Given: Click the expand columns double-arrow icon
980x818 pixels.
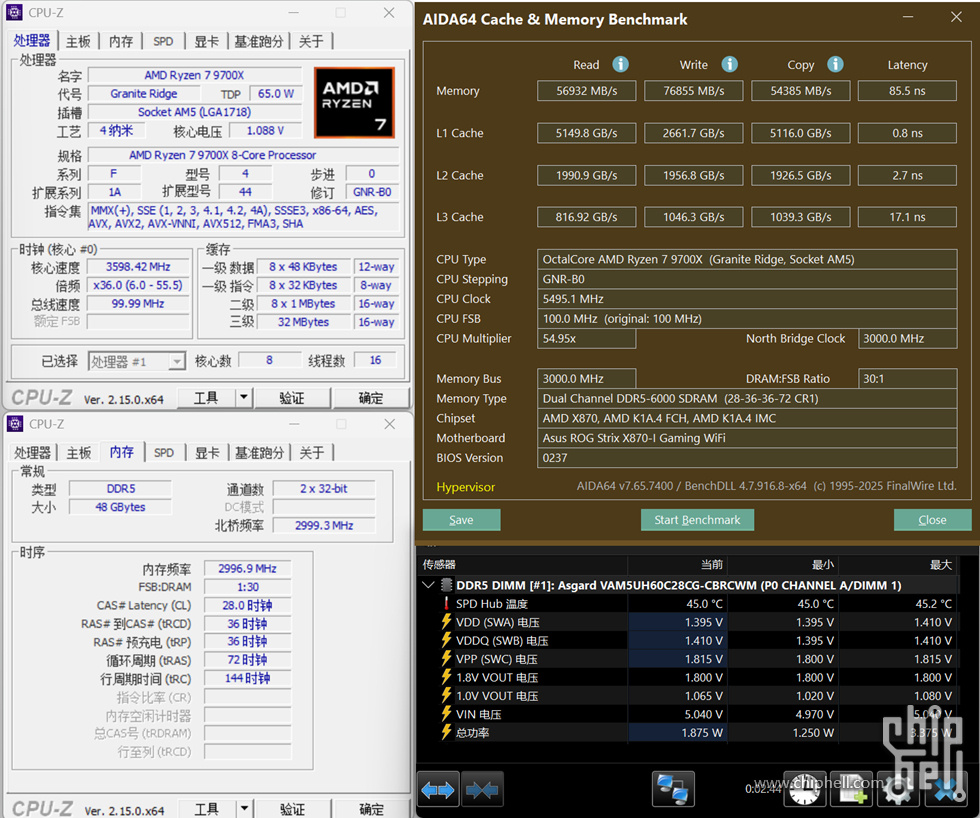Looking at the screenshot, I should tap(438, 790).
